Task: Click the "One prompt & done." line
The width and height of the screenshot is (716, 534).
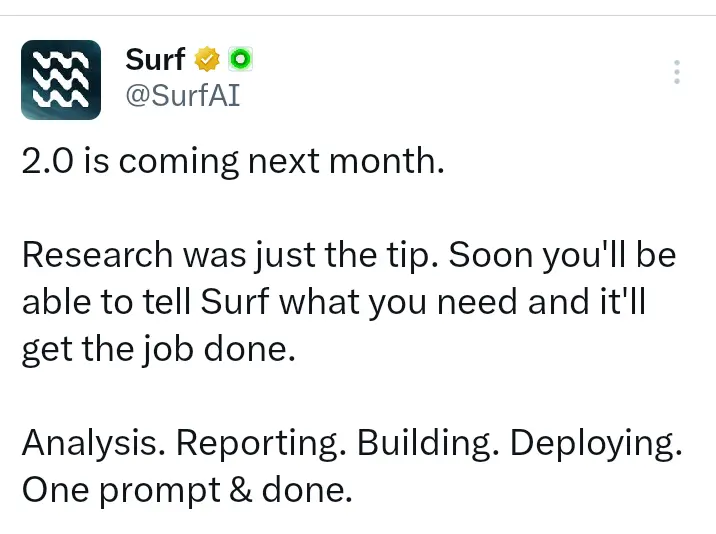Action: point(187,491)
